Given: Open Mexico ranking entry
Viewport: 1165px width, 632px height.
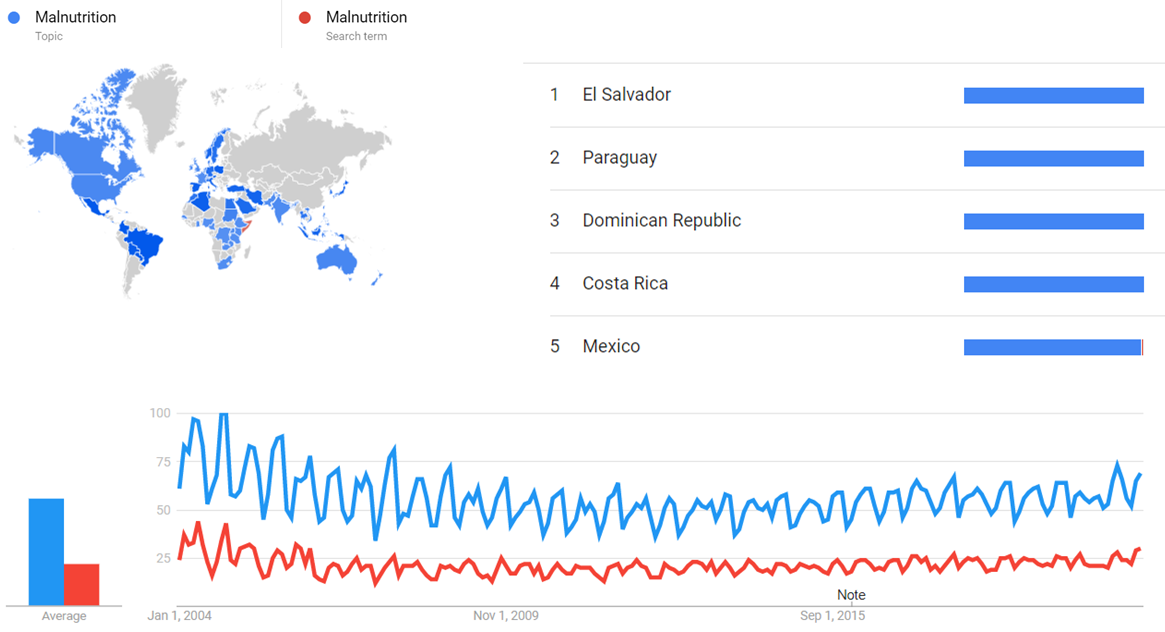Looking at the screenshot, I should 611,347.
